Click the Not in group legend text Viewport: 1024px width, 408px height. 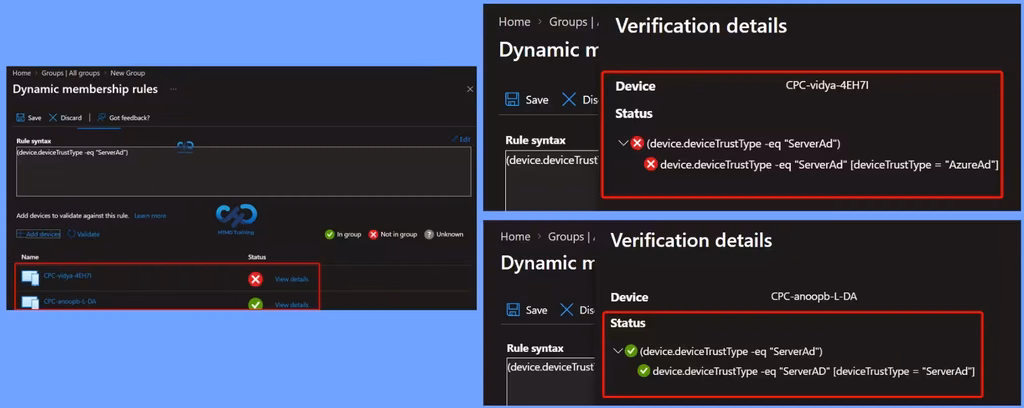click(398, 234)
